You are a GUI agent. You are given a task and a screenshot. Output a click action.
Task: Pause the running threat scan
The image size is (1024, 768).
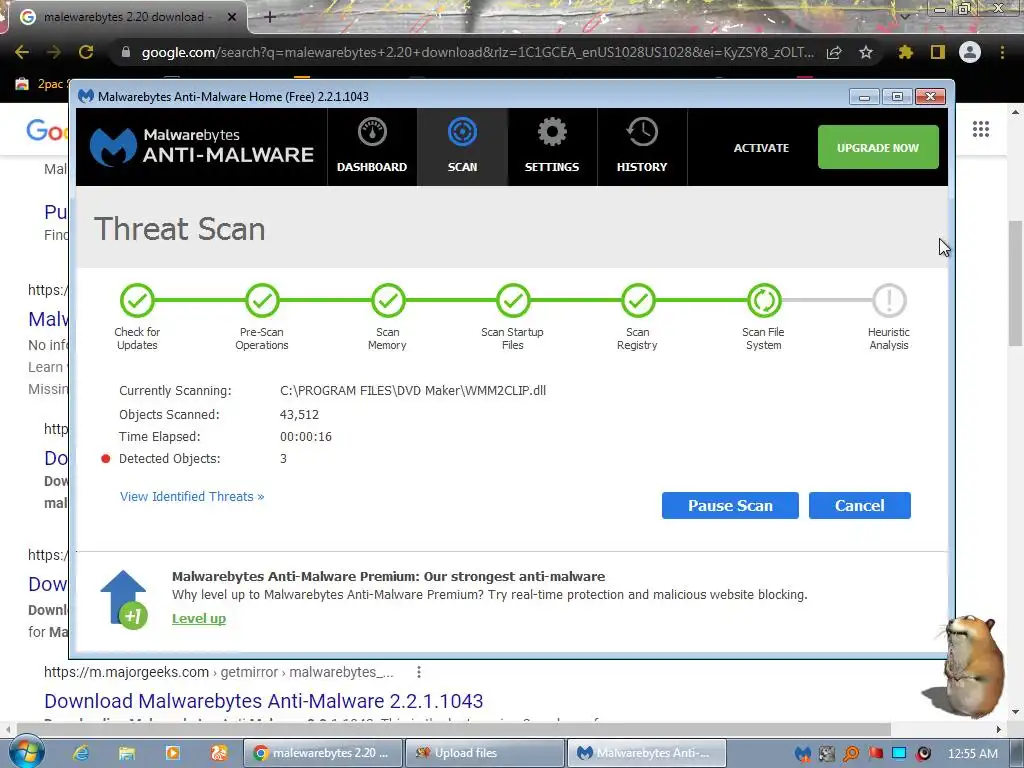click(730, 505)
